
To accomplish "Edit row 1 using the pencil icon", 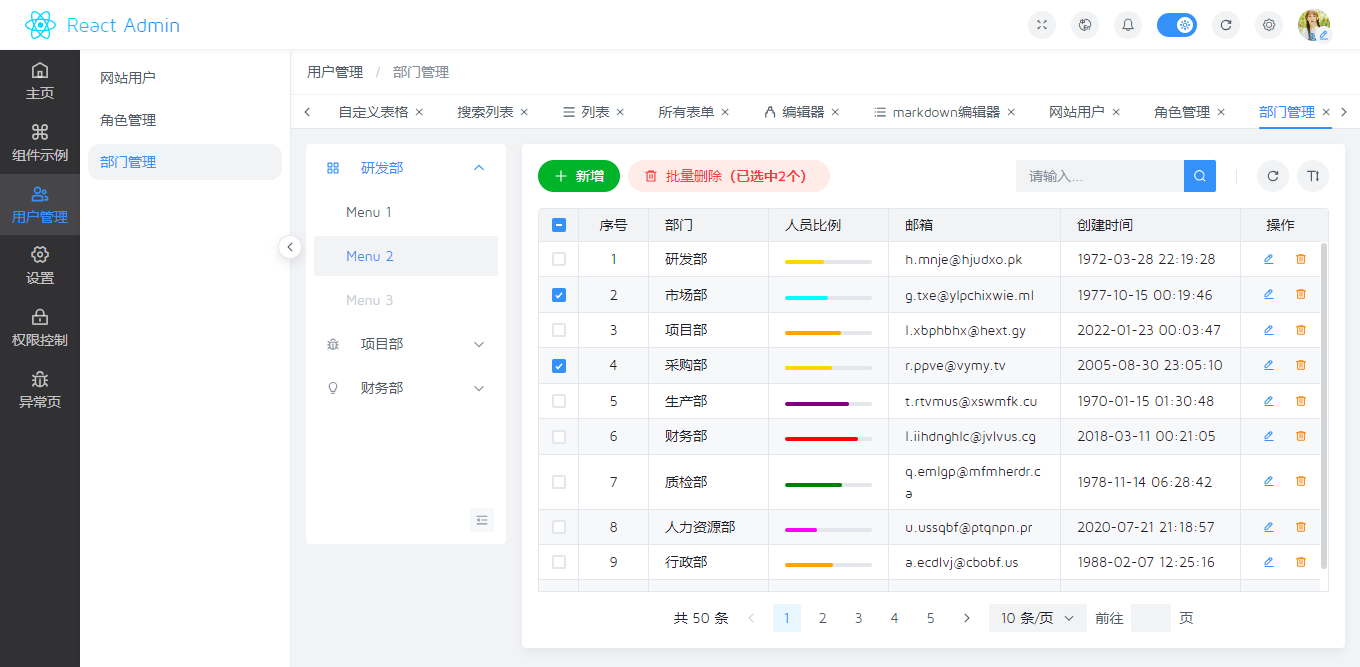I will tap(1268, 258).
